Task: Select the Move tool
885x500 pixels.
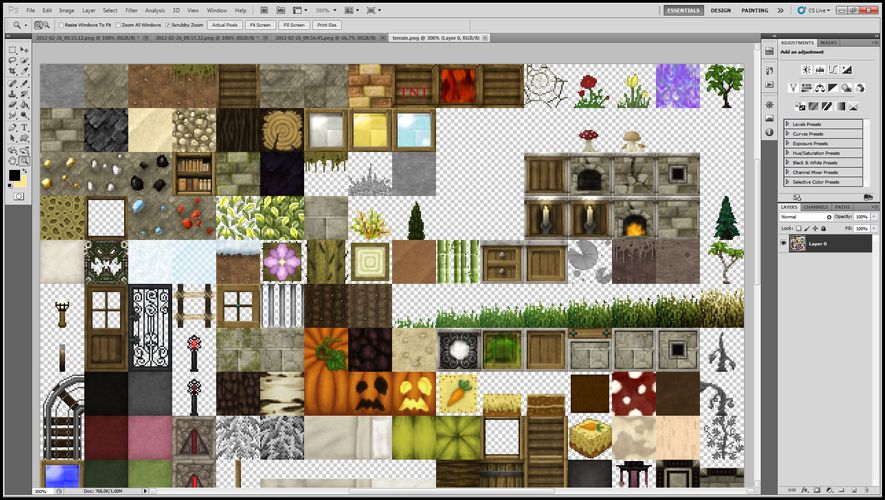Action: click(24, 50)
